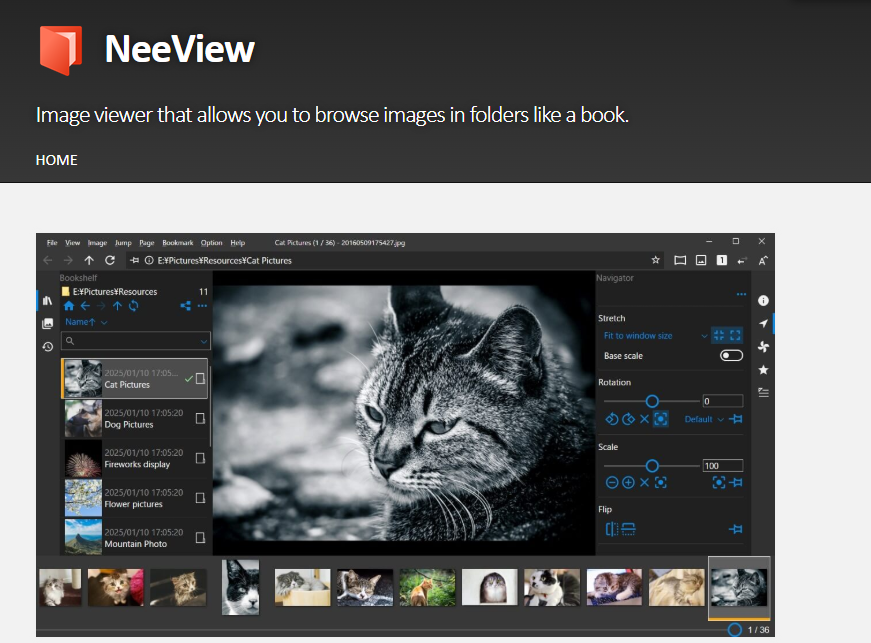Toggle the Base scale switch
This screenshot has width=871, height=643.
click(731, 356)
